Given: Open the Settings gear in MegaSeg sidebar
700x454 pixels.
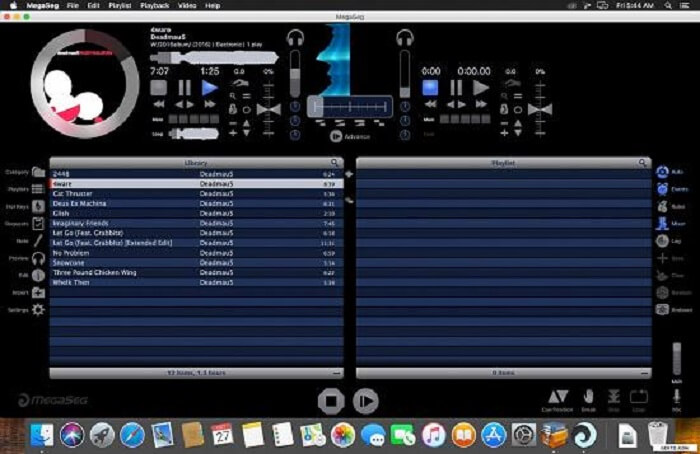Looking at the screenshot, I should pos(38,310).
